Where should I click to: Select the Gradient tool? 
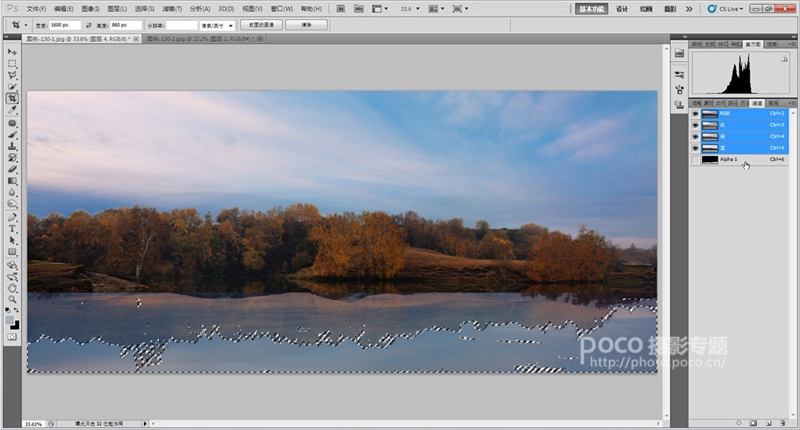pyautogui.click(x=12, y=181)
